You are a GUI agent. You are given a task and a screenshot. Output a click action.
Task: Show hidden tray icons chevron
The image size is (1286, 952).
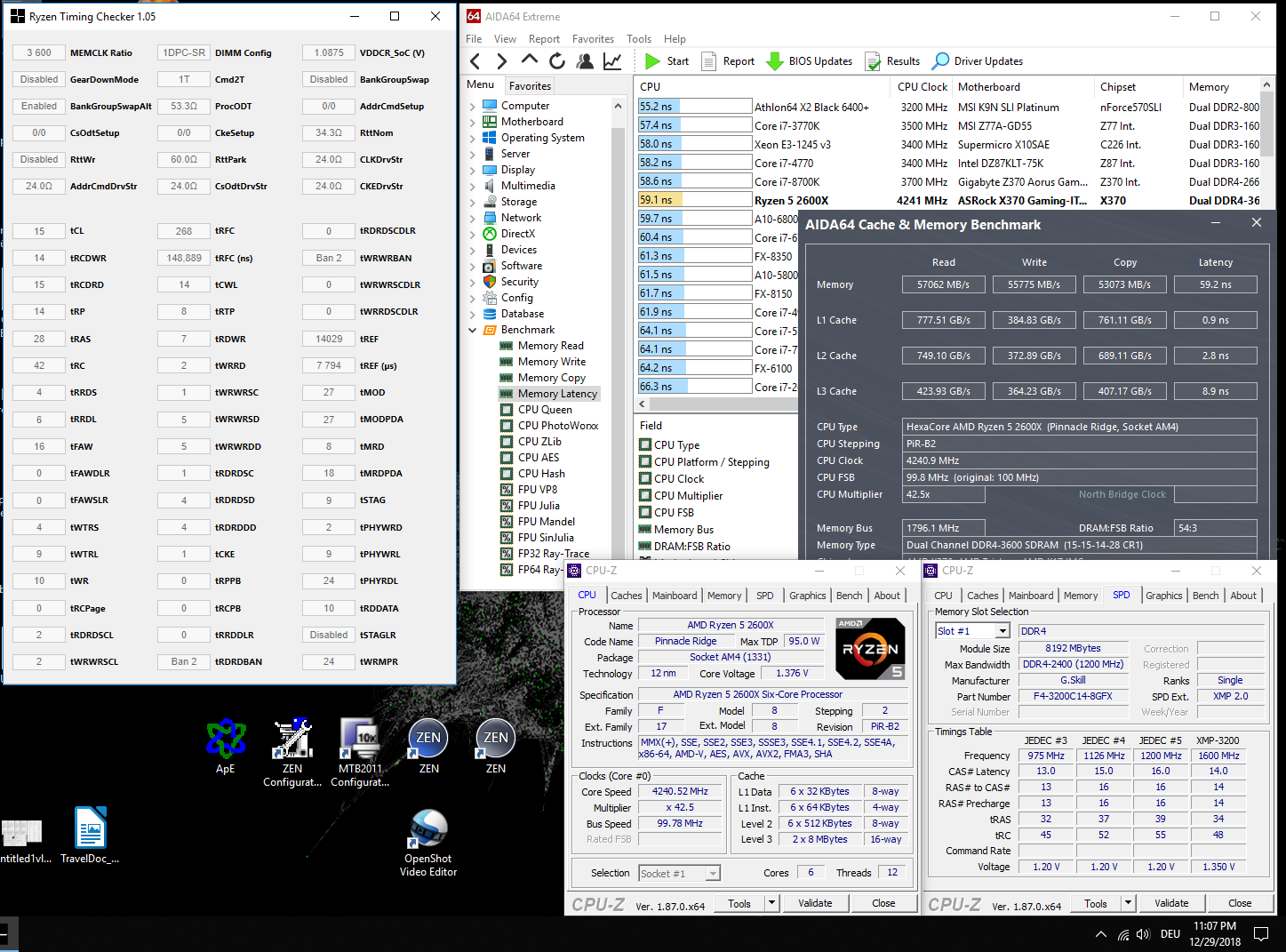1101,934
